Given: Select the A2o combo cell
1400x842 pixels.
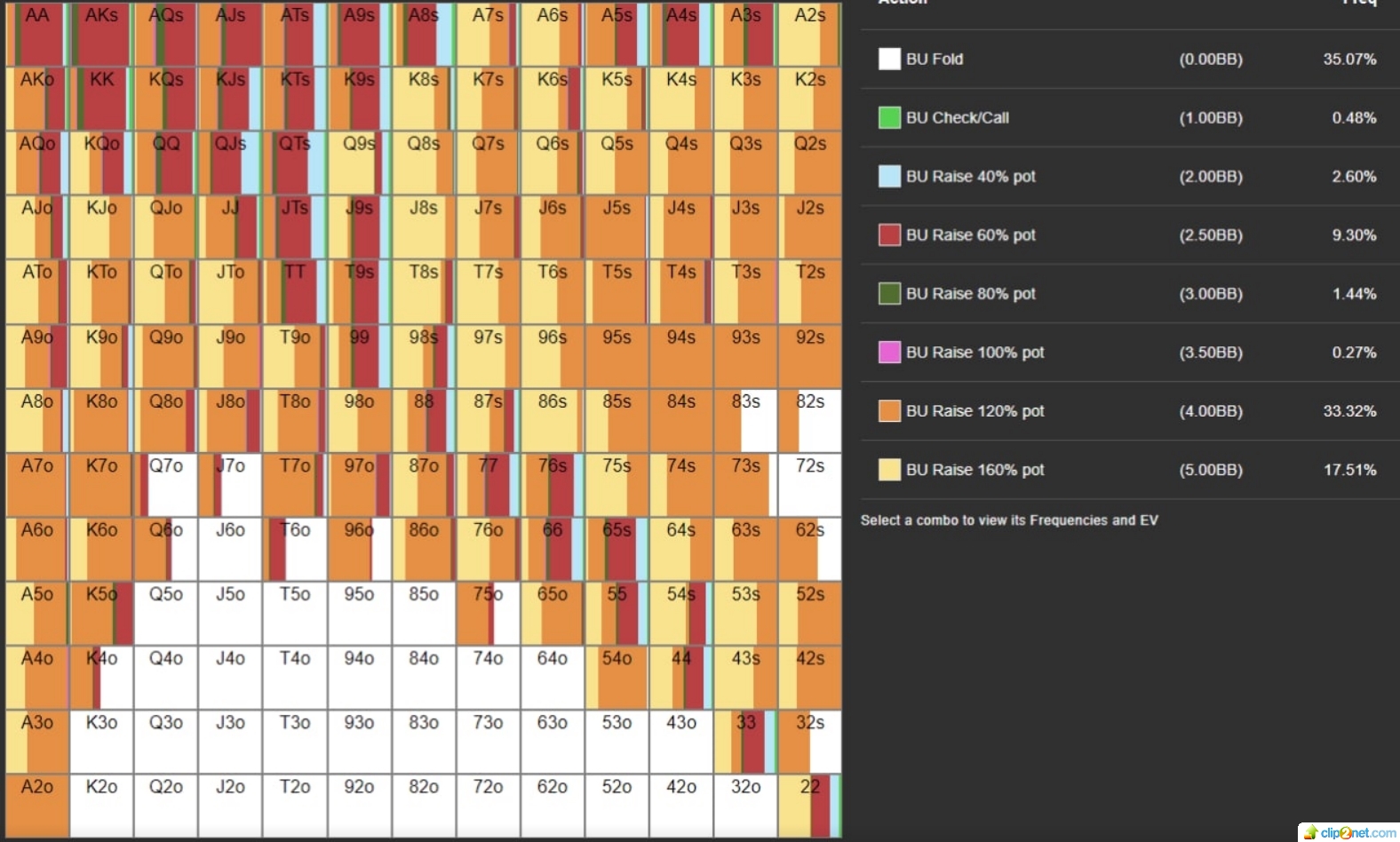Looking at the screenshot, I should pos(37,806).
